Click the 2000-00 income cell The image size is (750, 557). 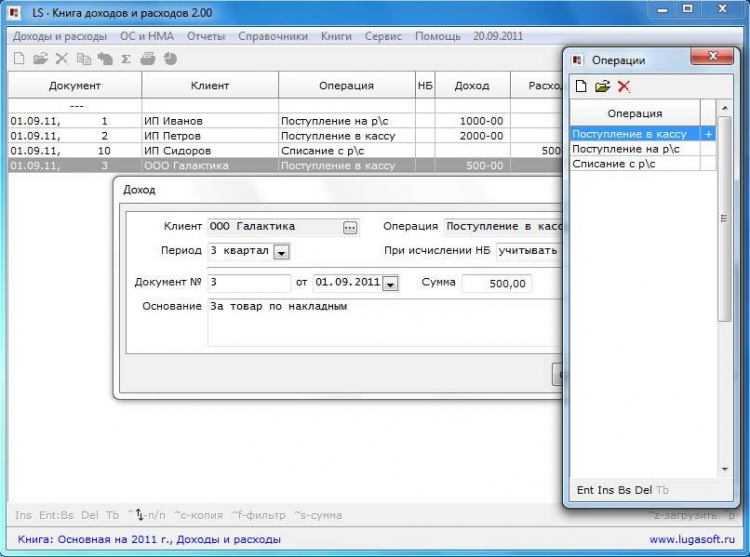[x=473, y=136]
